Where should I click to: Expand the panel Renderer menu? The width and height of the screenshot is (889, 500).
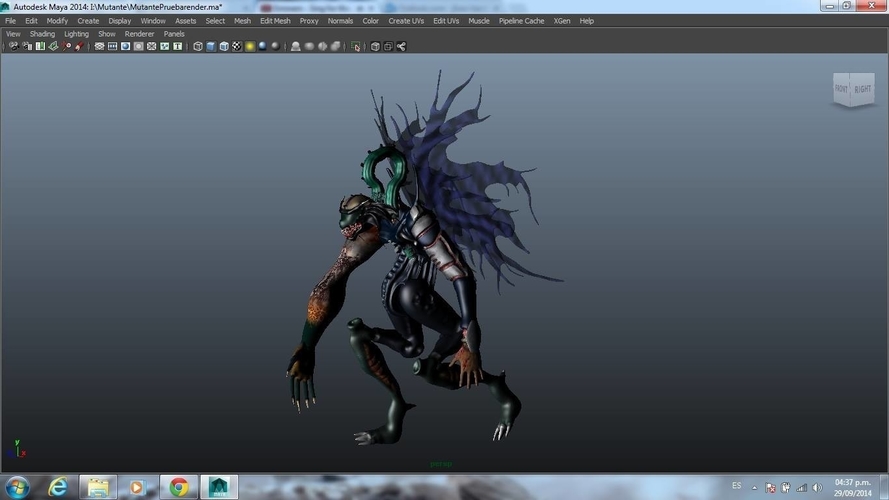(139, 34)
